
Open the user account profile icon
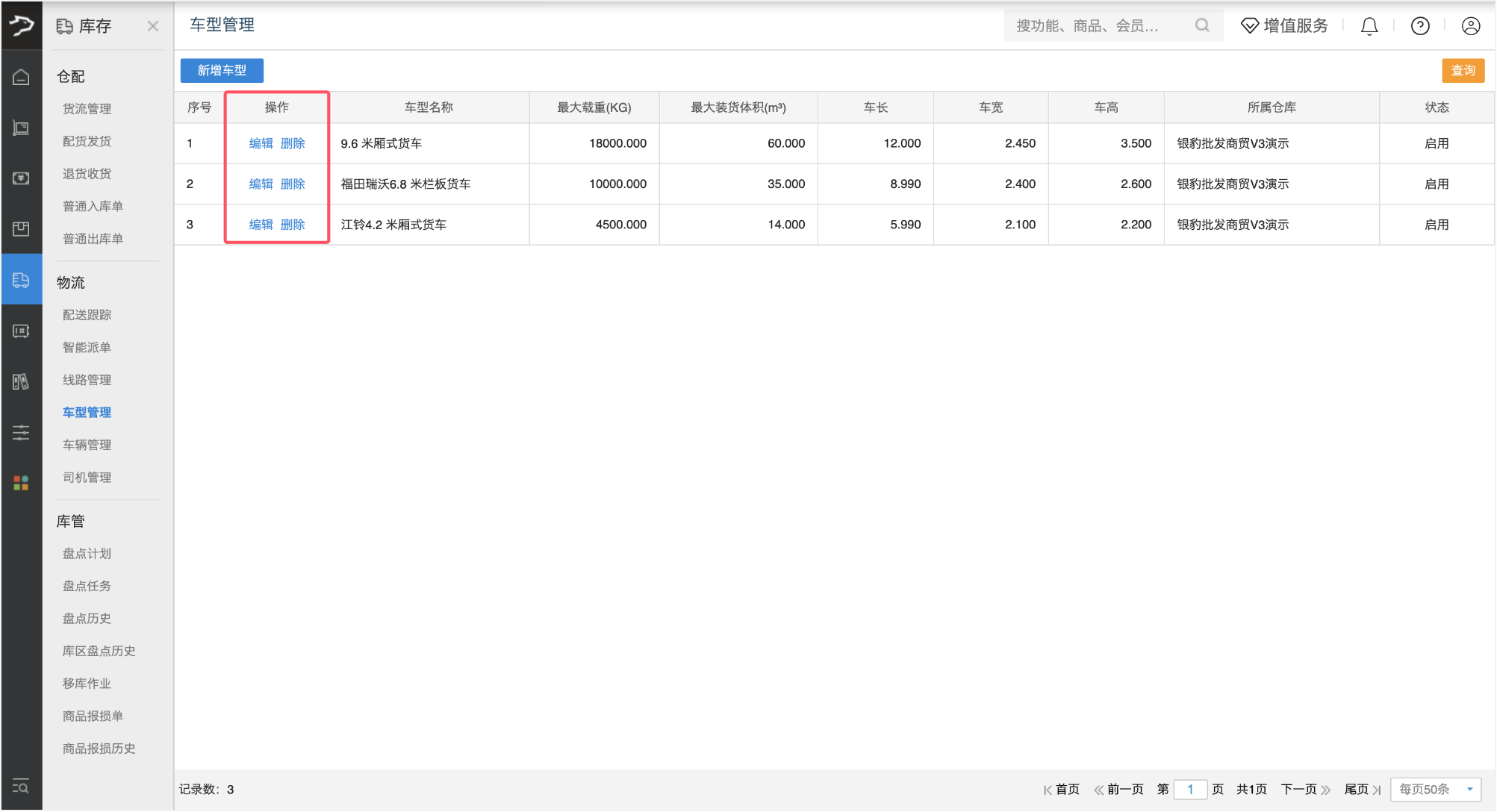(1470, 26)
